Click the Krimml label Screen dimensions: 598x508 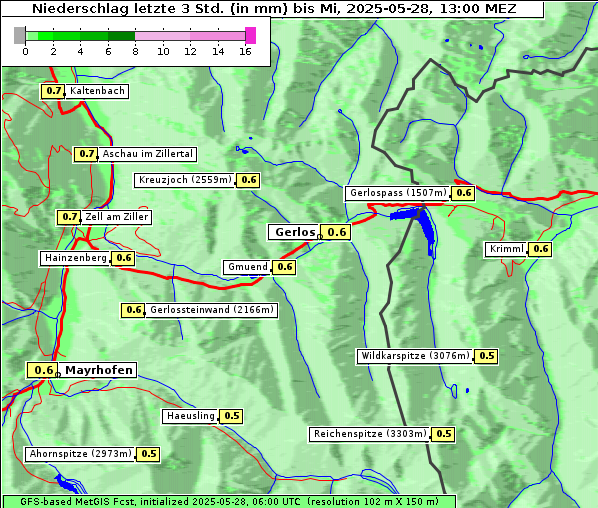point(506,249)
